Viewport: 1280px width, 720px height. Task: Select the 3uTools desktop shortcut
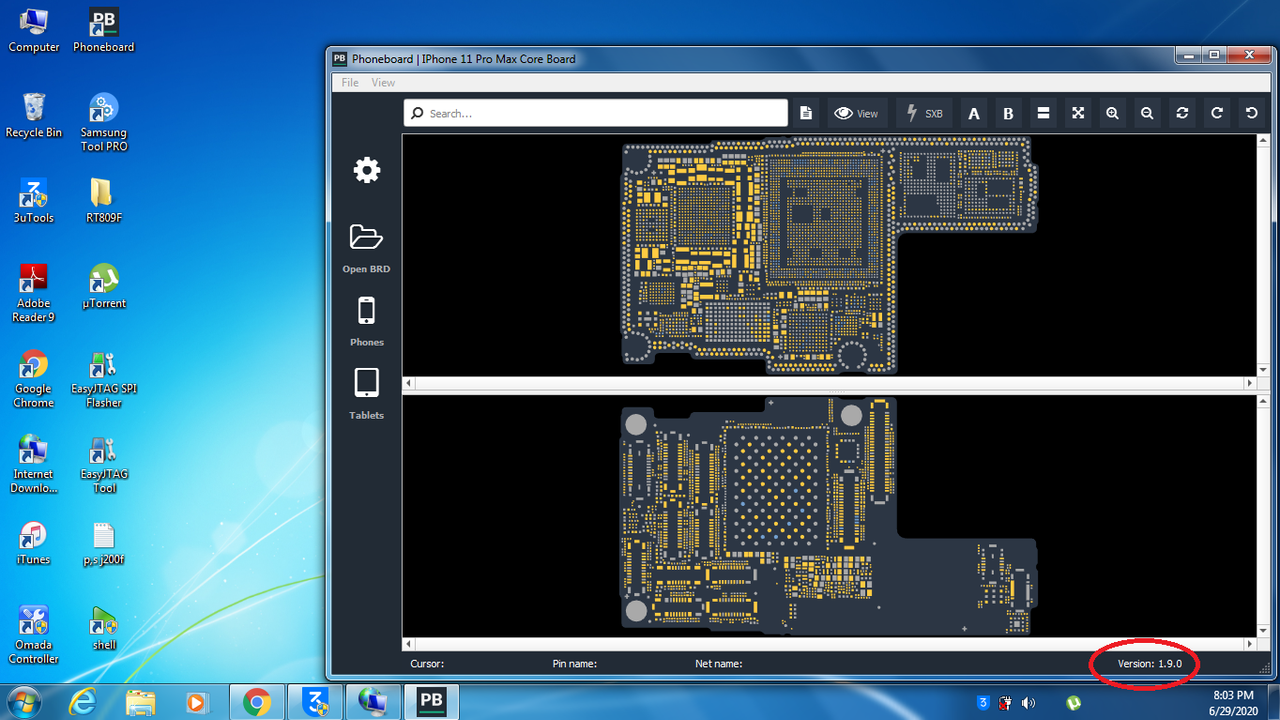[33, 200]
